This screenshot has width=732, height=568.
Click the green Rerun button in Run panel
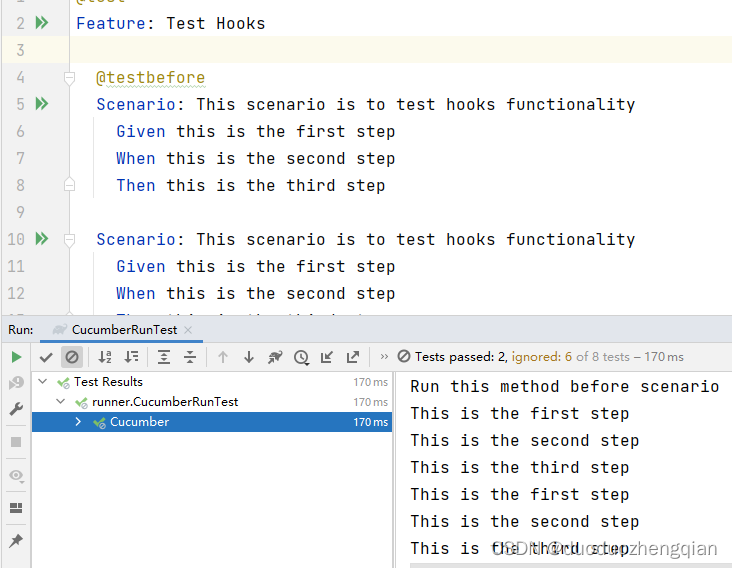point(16,358)
